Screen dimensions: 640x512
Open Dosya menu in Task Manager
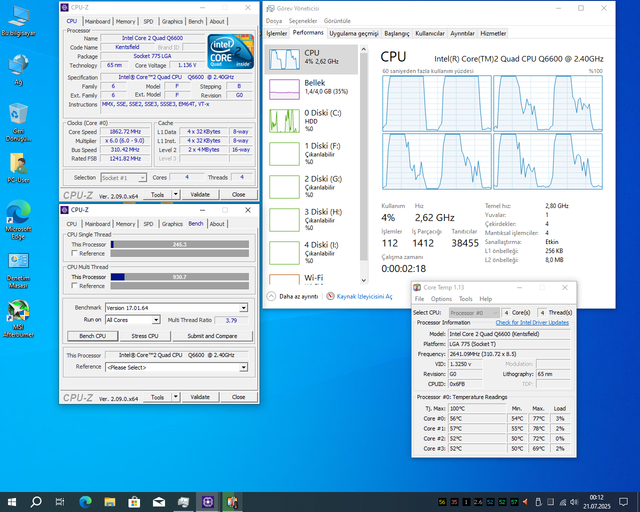pyautogui.click(x=274, y=21)
